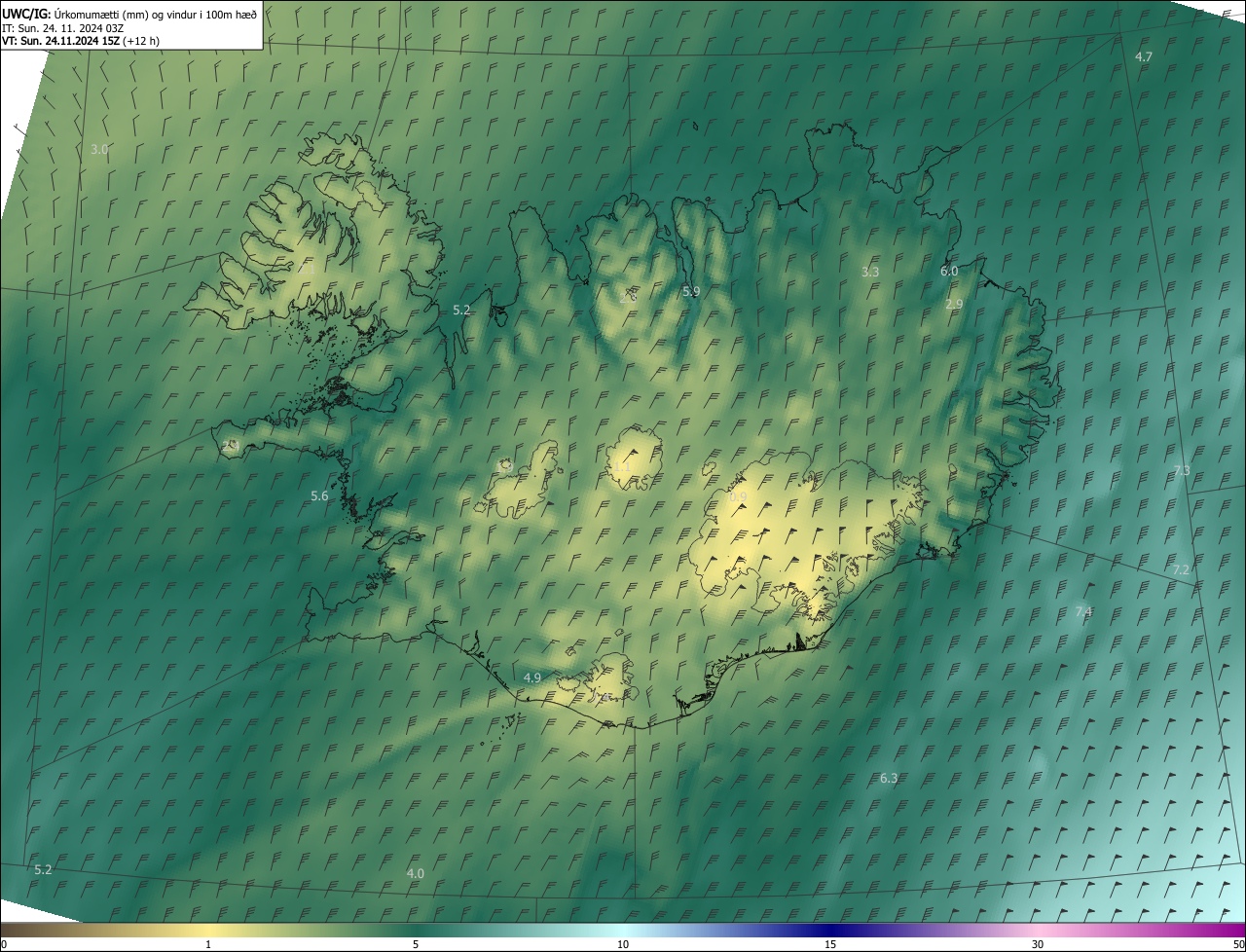Click the colorbar tick label 50
The image size is (1246, 952).
point(1238,944)
